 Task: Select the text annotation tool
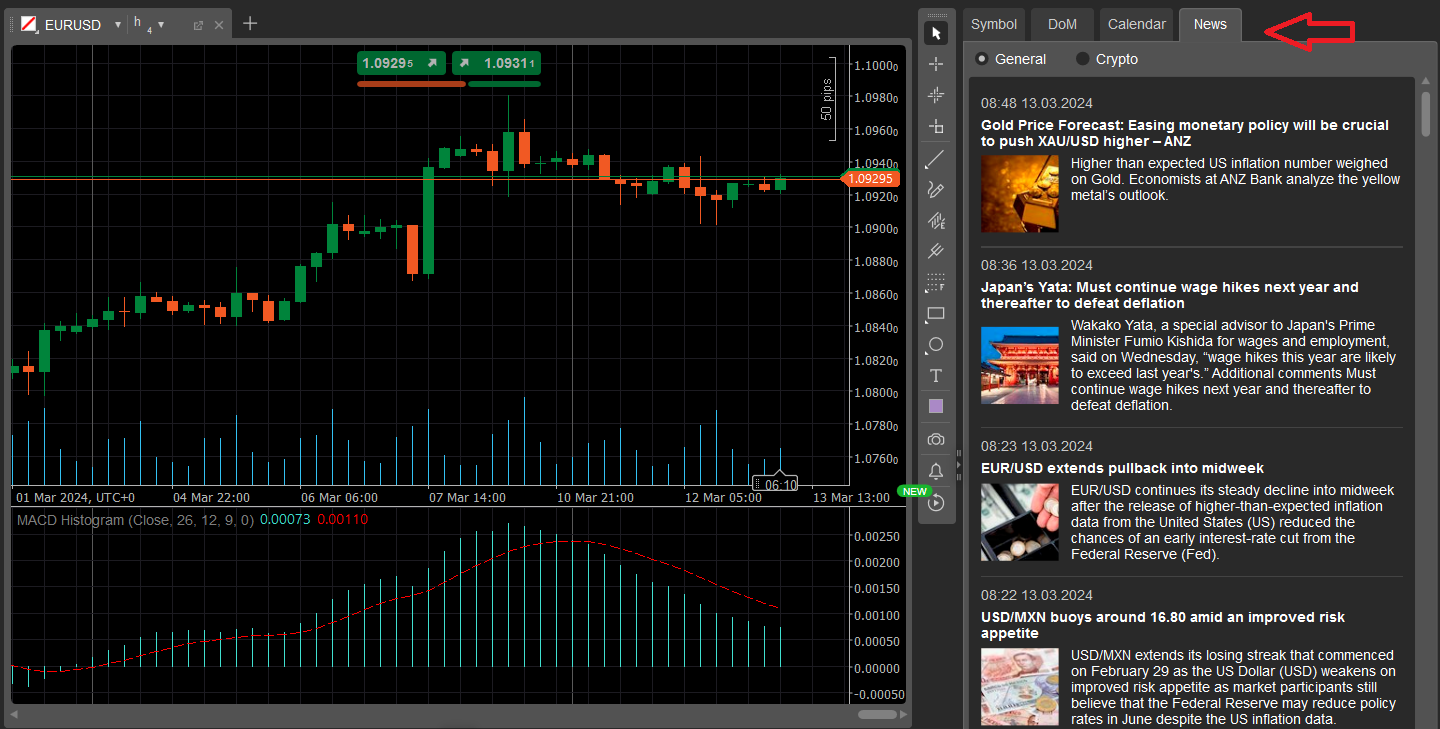tap(936, 376)
